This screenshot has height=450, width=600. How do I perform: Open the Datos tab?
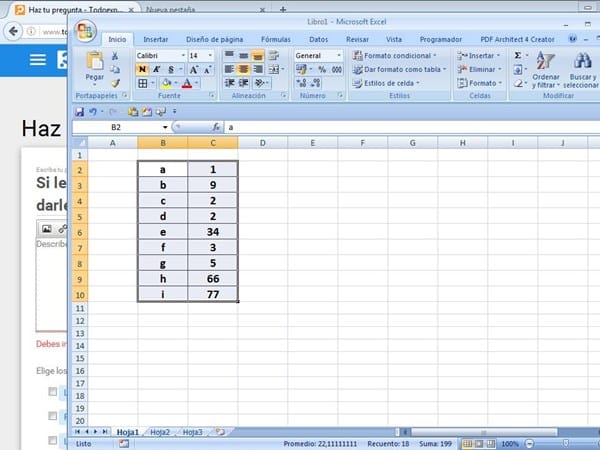(x=318, y=39)
